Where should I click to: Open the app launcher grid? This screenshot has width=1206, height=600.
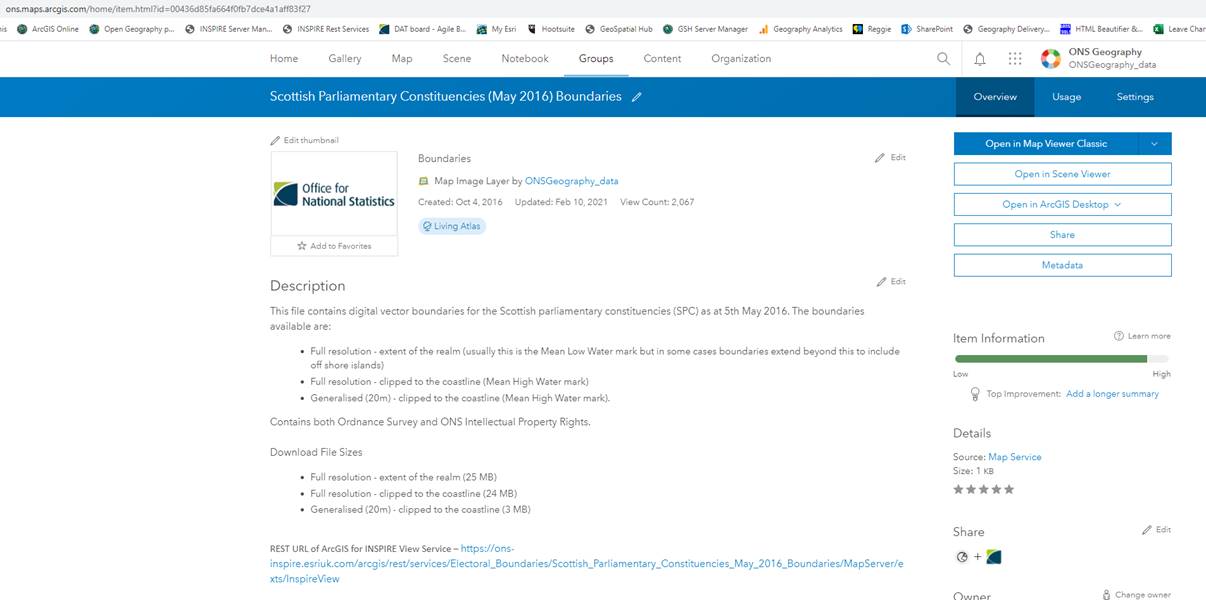coord(1015,59)
